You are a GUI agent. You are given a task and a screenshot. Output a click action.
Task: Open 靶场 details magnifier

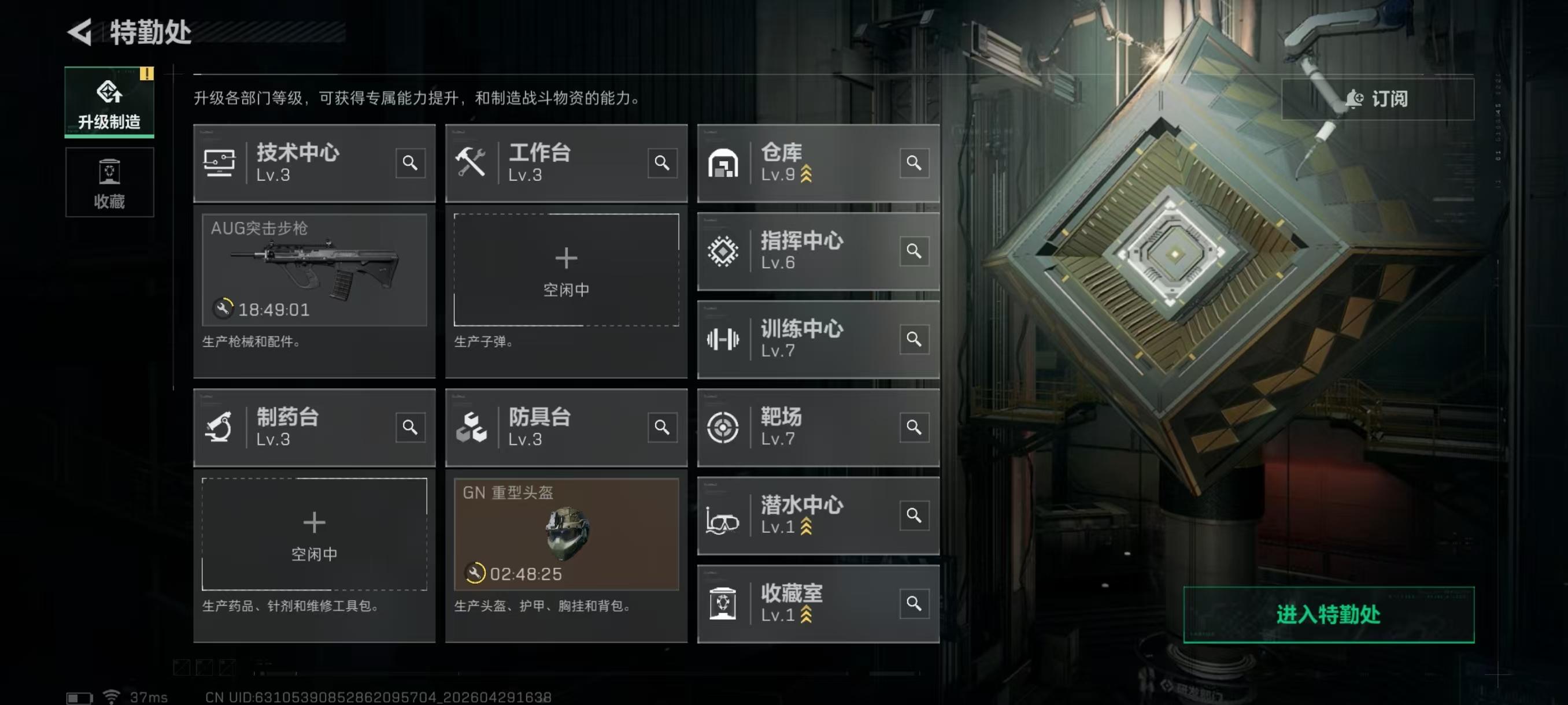tap(914, 428)
